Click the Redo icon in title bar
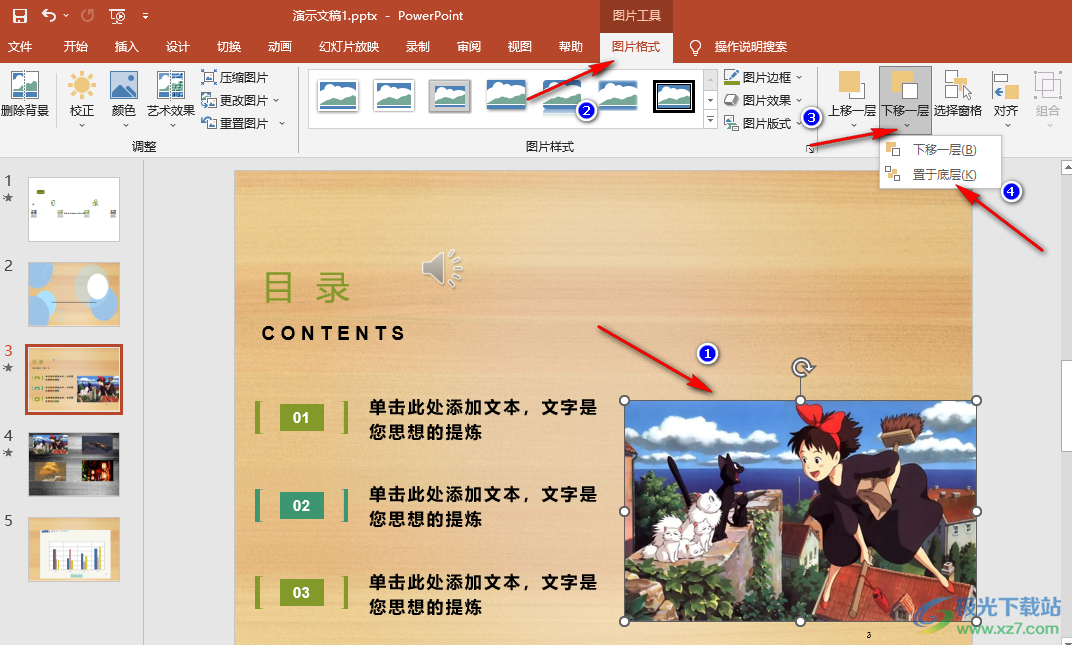This screenshot has height=645, width=1072. point(88,15)
